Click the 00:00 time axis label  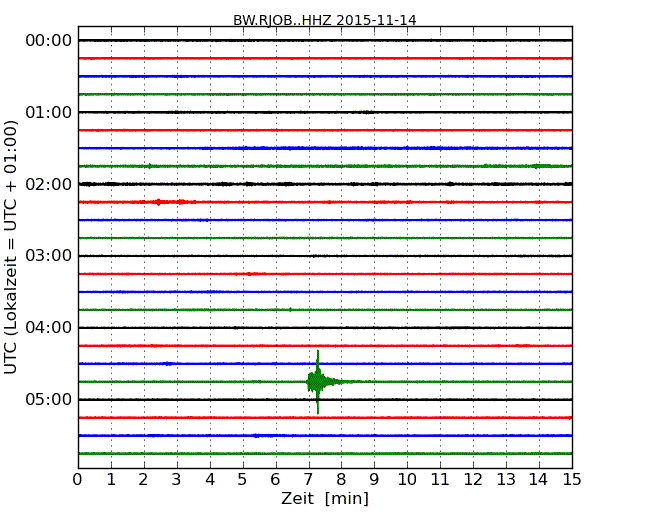[49, 41]
